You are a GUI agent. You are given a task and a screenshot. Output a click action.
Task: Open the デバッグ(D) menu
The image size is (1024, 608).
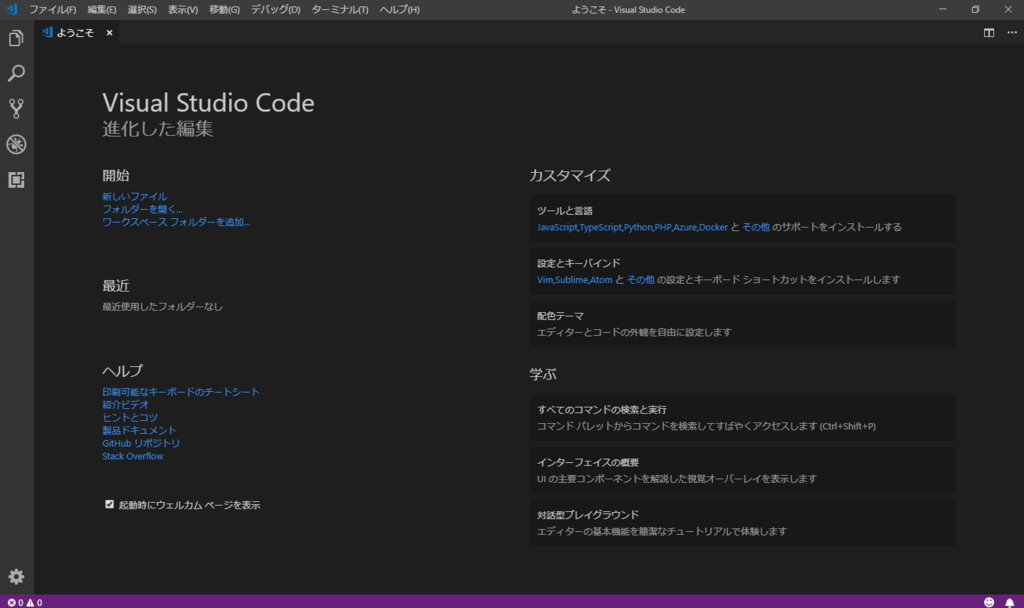(276, 10)
